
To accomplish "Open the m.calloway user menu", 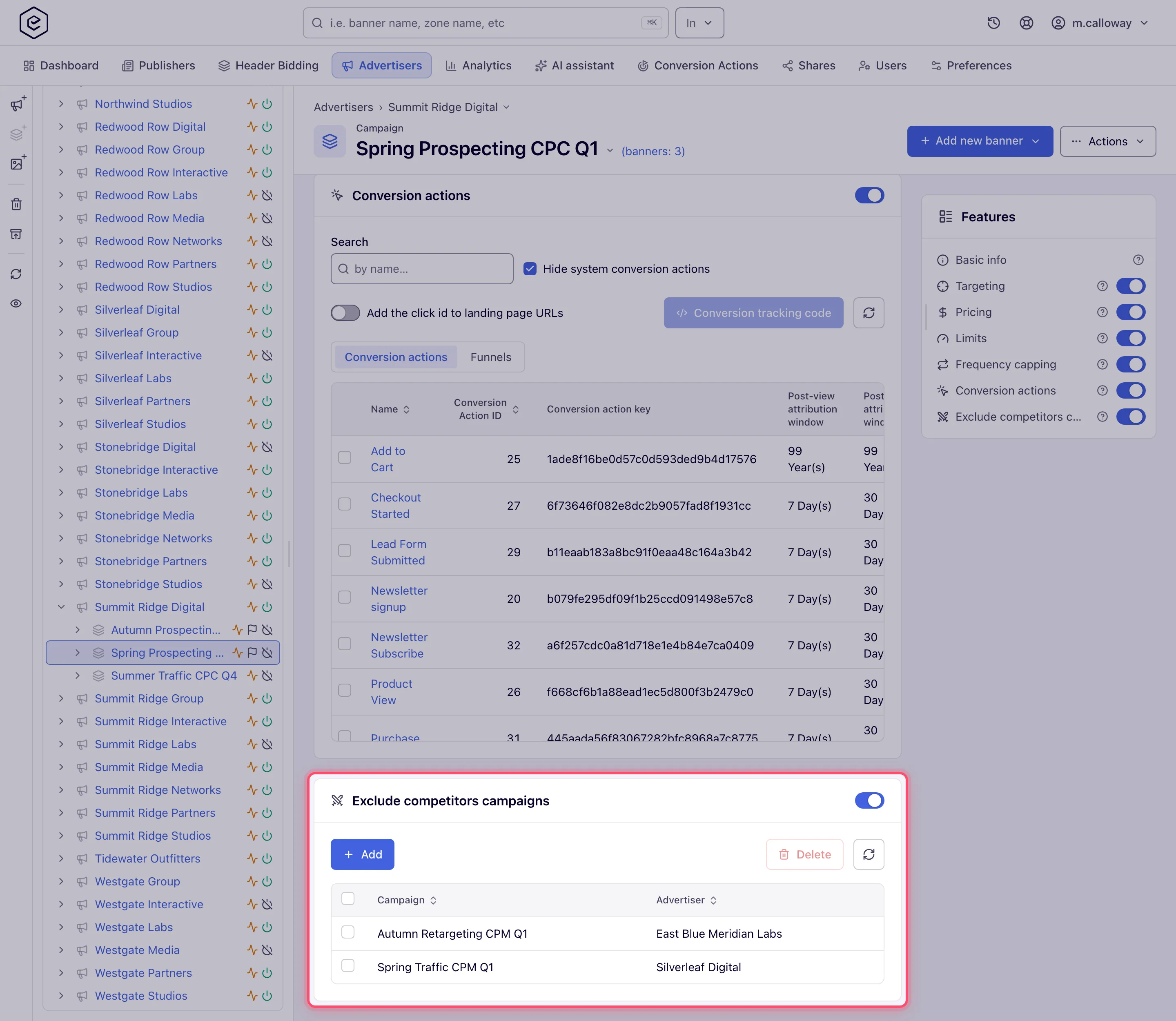I will [1099, 23].
